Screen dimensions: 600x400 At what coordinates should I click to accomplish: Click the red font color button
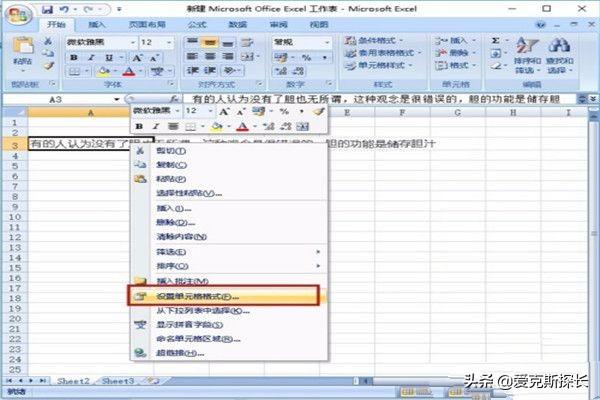pos(129,72)
